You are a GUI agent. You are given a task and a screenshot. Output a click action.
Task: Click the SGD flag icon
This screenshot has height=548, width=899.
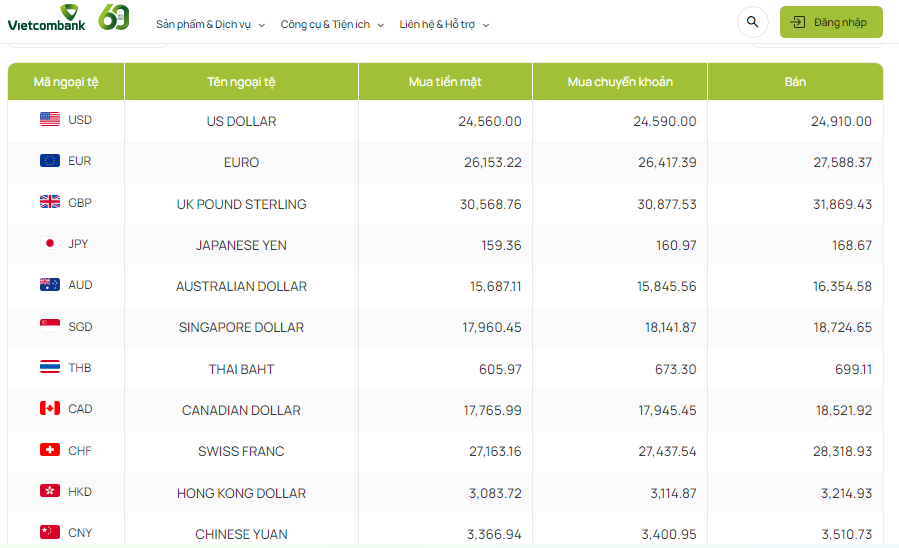click(50, 326)
